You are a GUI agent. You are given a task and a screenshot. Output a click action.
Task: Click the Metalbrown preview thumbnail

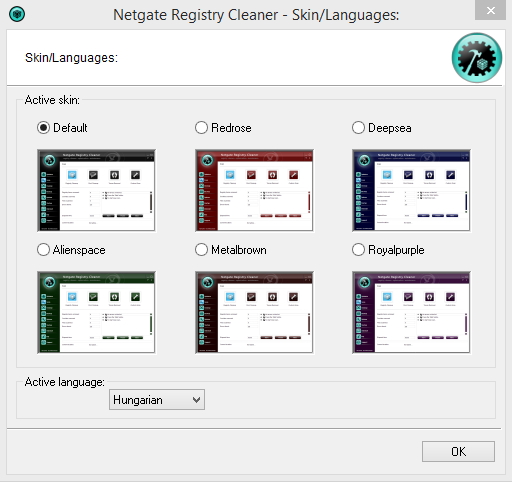pos(254,312)
